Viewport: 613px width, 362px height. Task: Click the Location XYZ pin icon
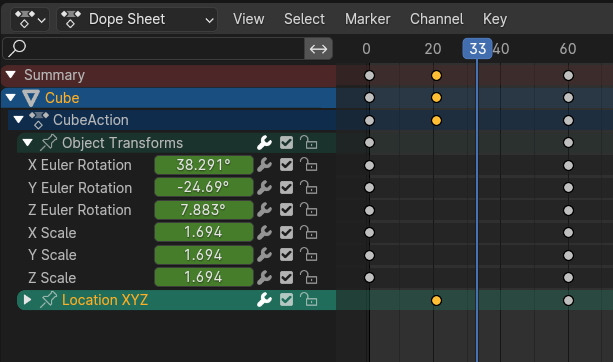[48, 300]
